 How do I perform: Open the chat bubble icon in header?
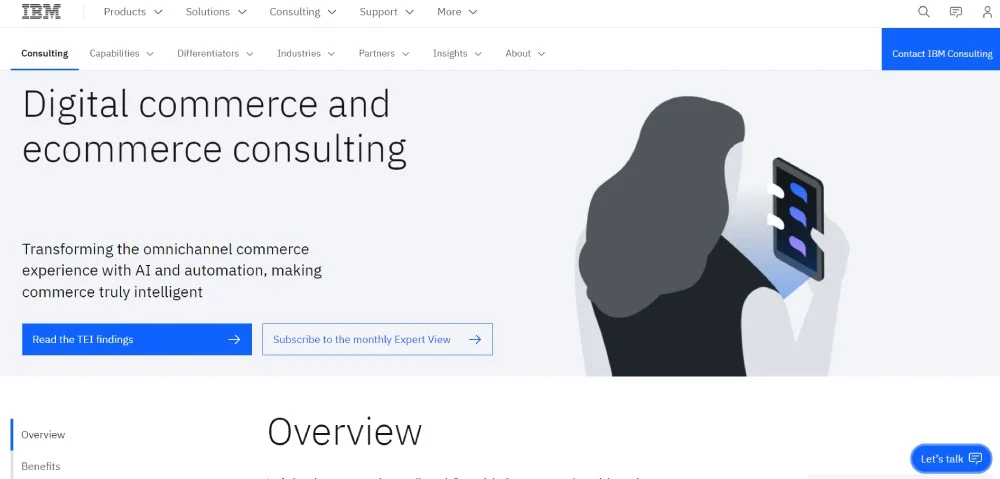click(956, 12)
